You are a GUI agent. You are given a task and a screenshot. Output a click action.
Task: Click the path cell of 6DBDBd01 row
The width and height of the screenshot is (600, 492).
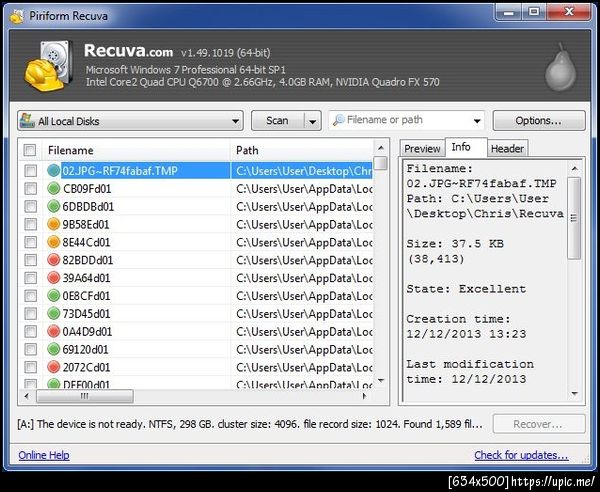click(302, 207)
